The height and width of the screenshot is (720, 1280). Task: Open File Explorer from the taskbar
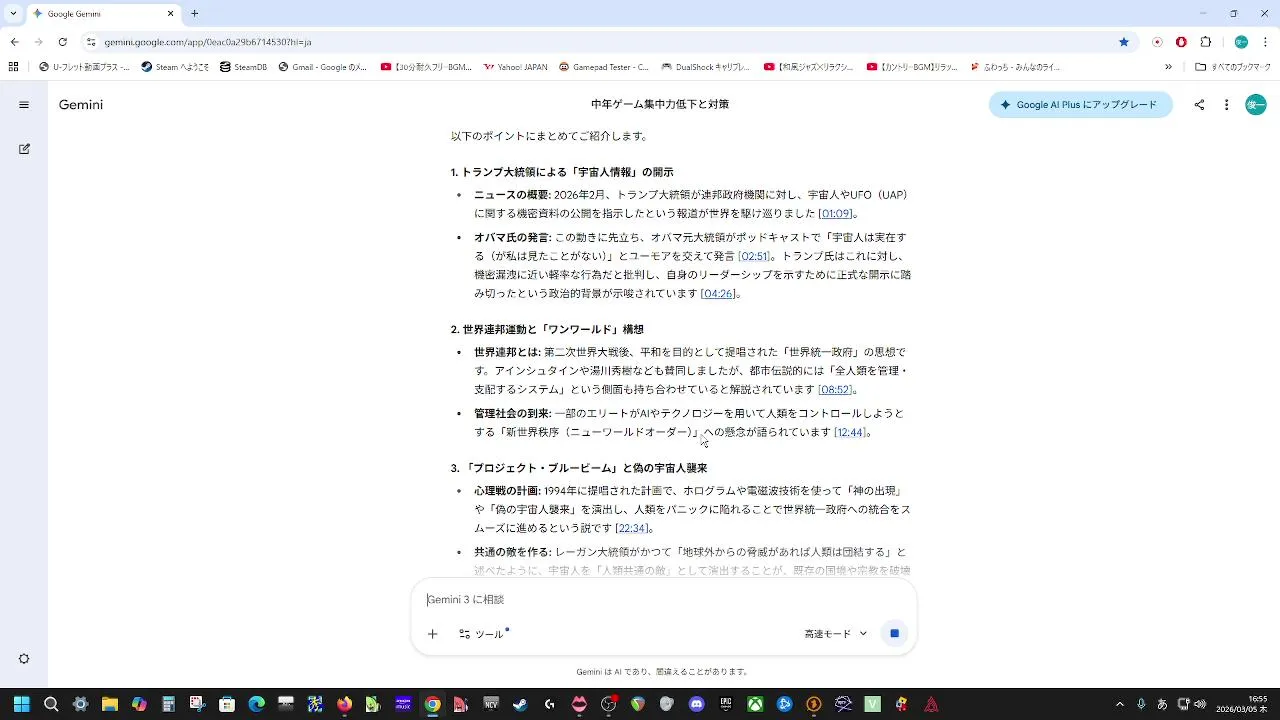pyautogui.click(x=110, y=704)
